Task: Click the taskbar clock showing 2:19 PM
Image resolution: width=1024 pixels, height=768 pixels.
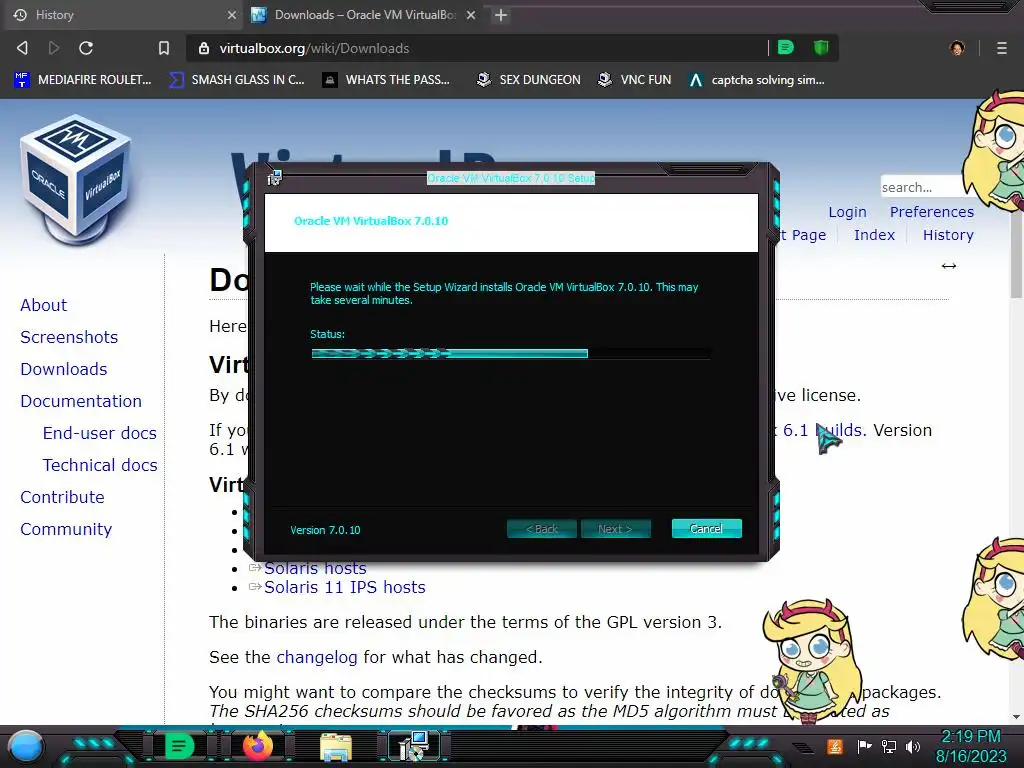Action: click(x=970, y=746)
